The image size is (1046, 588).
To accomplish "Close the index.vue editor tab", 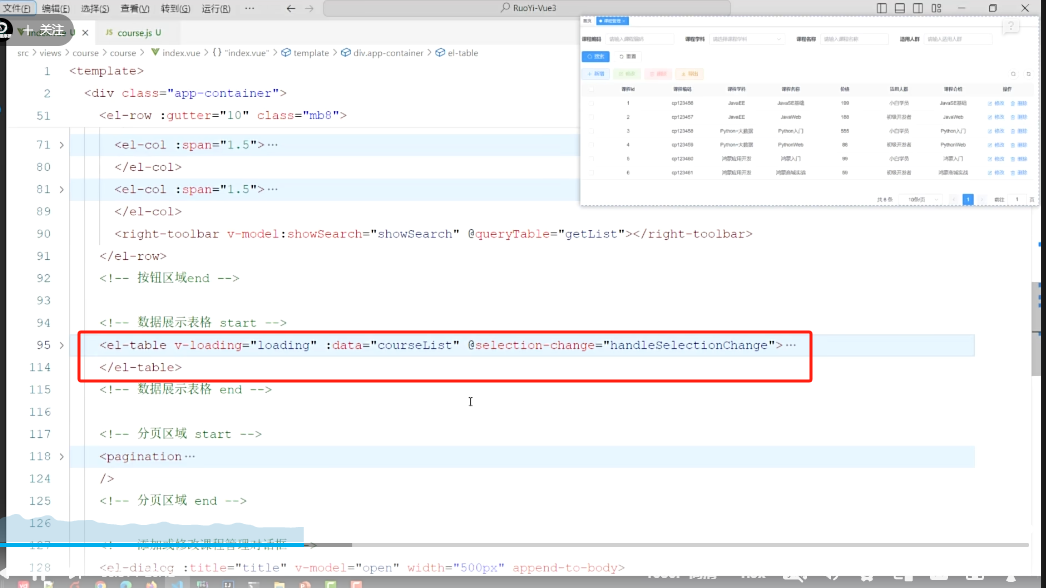I will [x=85, y=32].
